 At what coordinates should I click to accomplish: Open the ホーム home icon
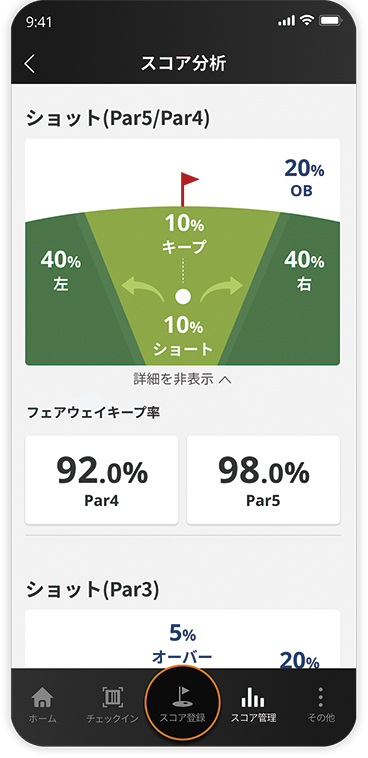tap(42, 698)
